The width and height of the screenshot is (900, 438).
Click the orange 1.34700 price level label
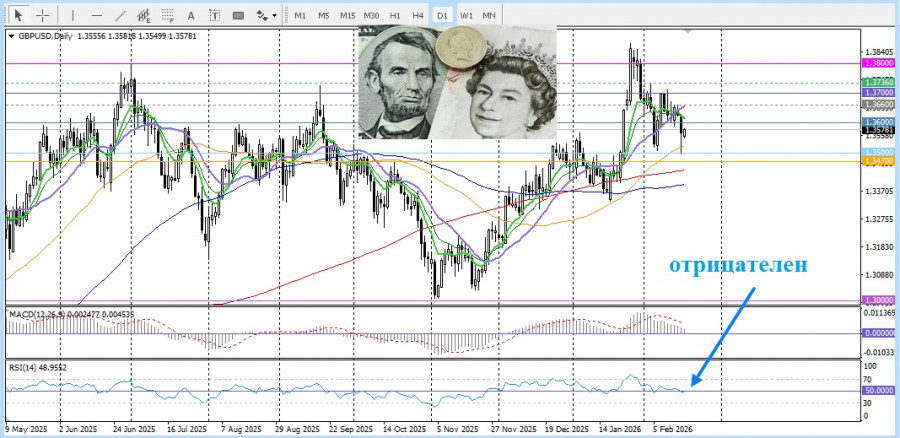pos(876,161)
